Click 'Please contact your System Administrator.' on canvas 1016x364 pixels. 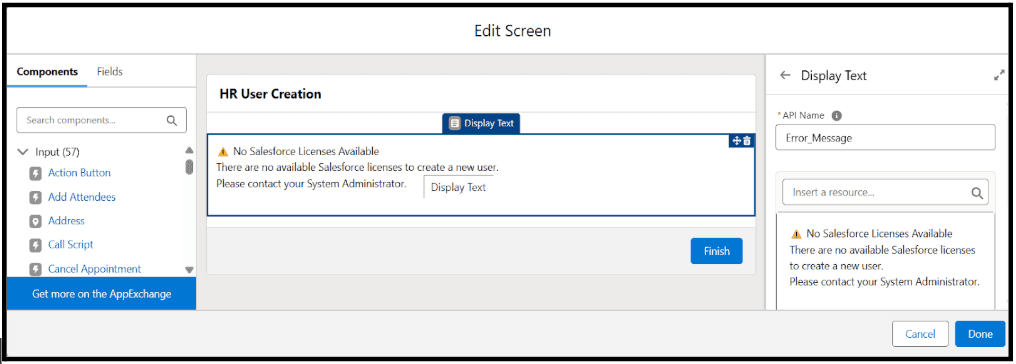click(311, 183)
